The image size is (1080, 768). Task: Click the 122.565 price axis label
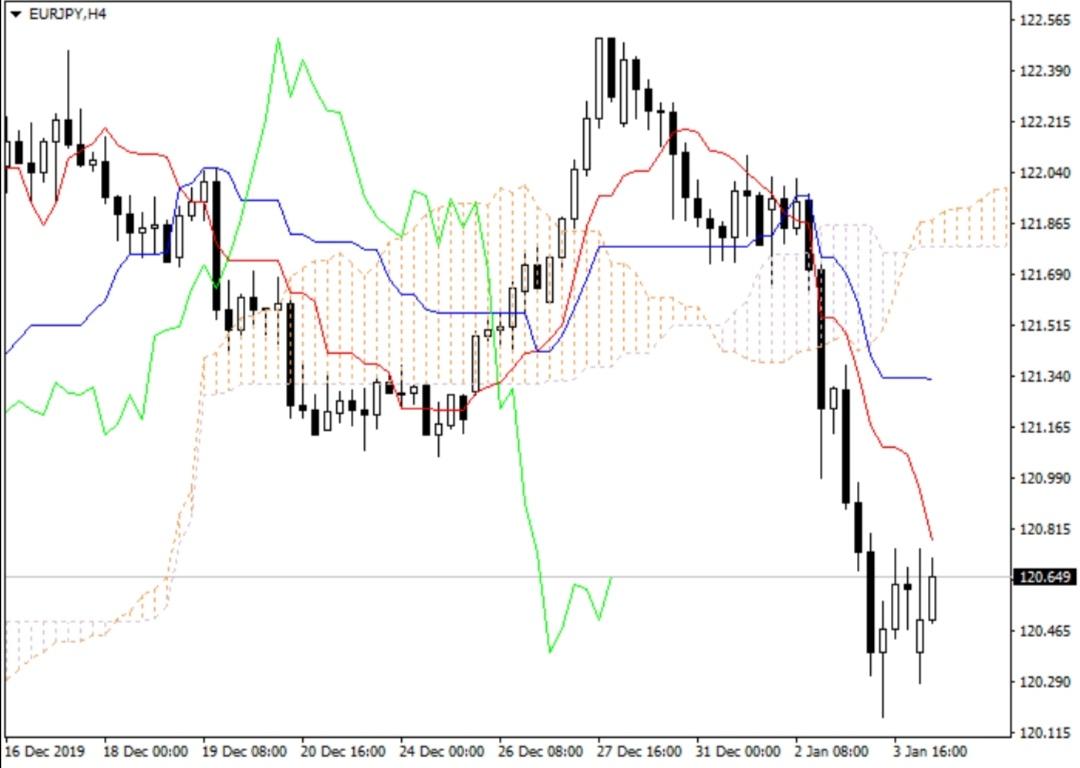(1045, 20)
